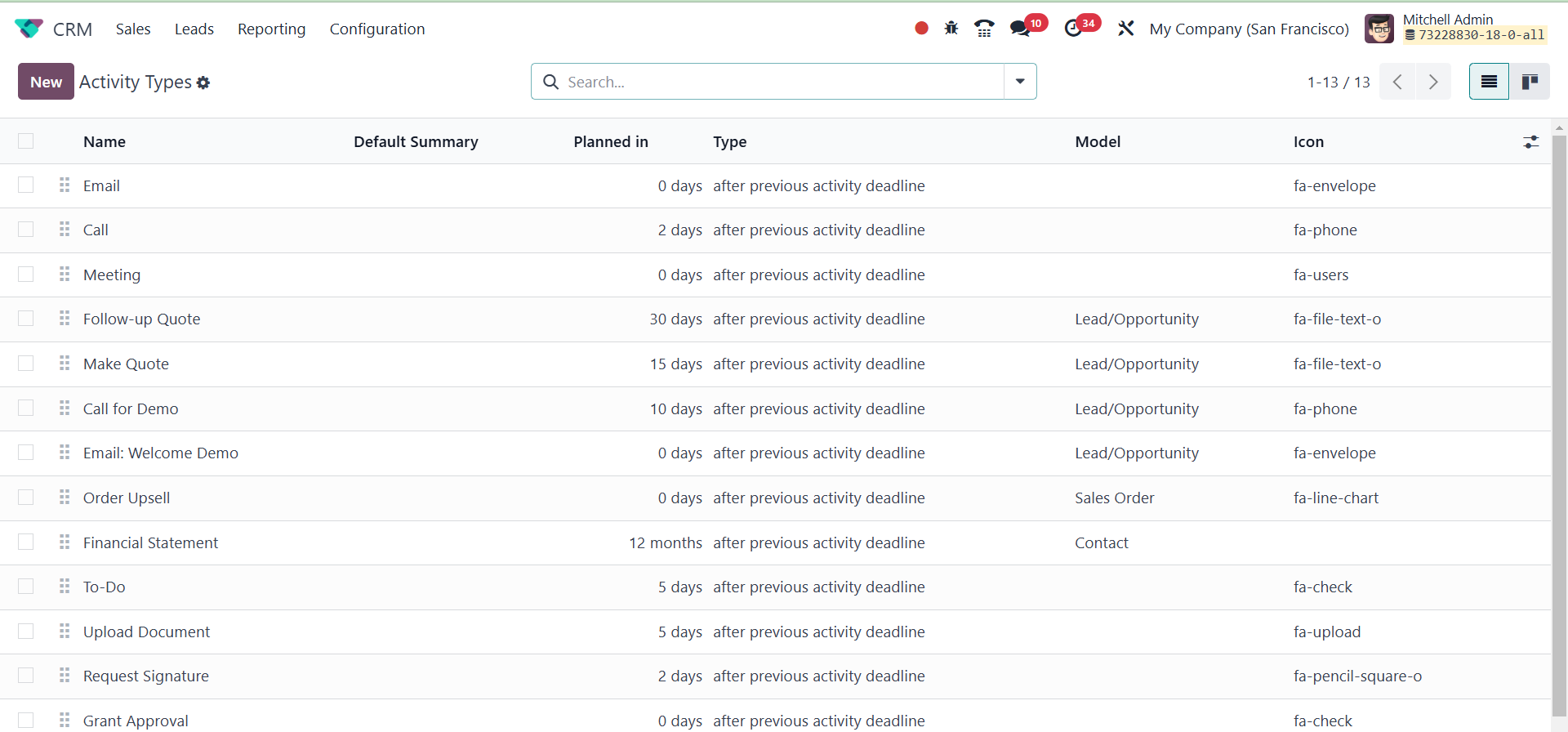This screenshot has height=732, width=1568.
Task: Click the wrench and screwdriver tools icon
Action: [x=1126, y=29]
